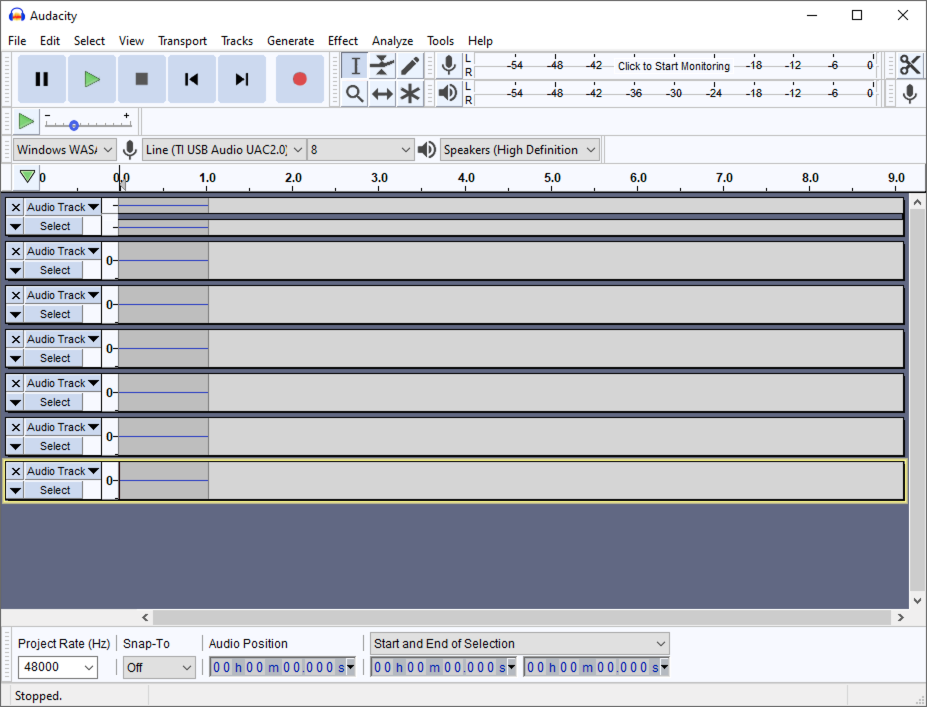Click the timeline green pinned-head triangle
The image size is (927, 707).
point(27,176)
